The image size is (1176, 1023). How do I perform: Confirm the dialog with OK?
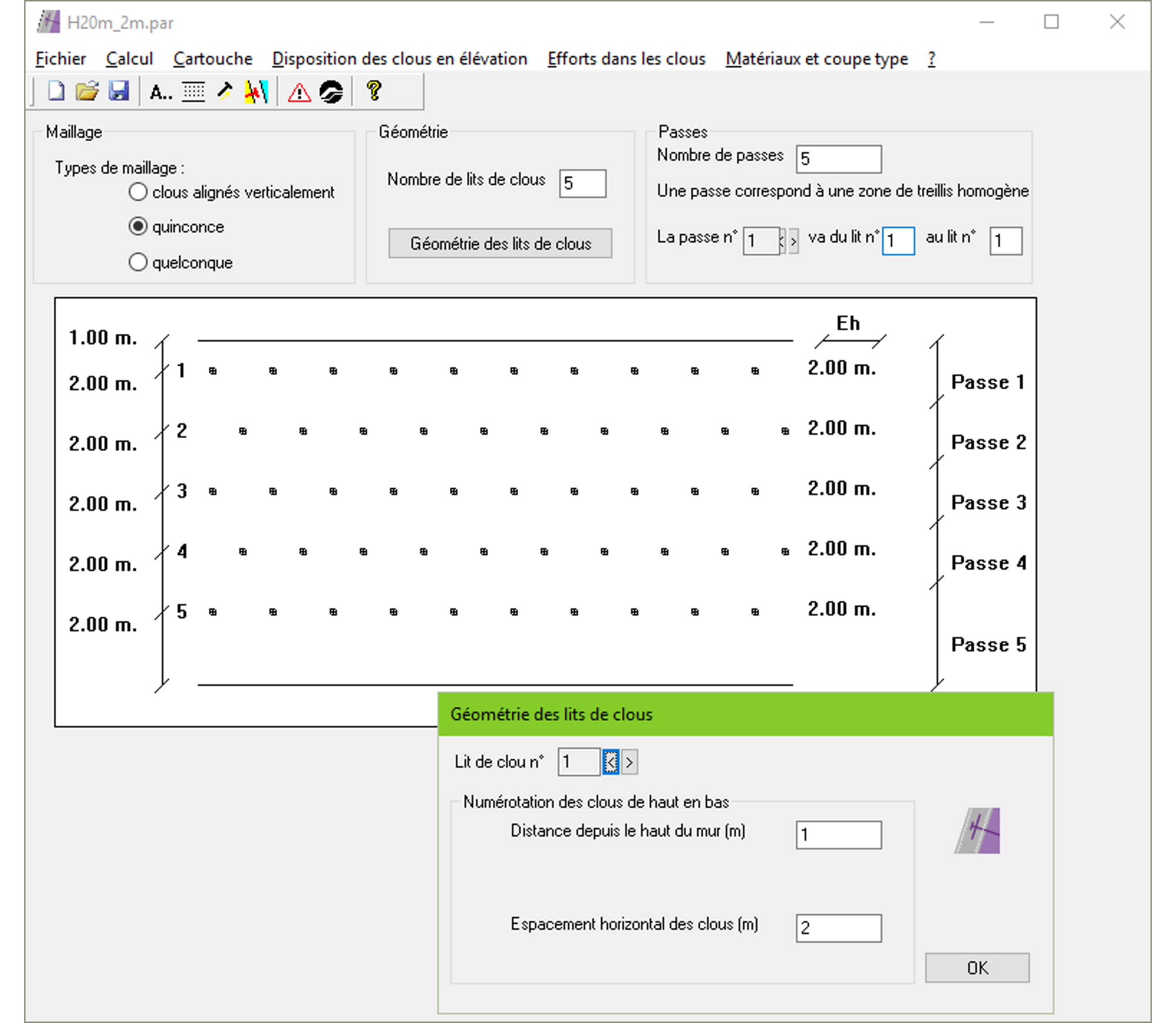977,968
